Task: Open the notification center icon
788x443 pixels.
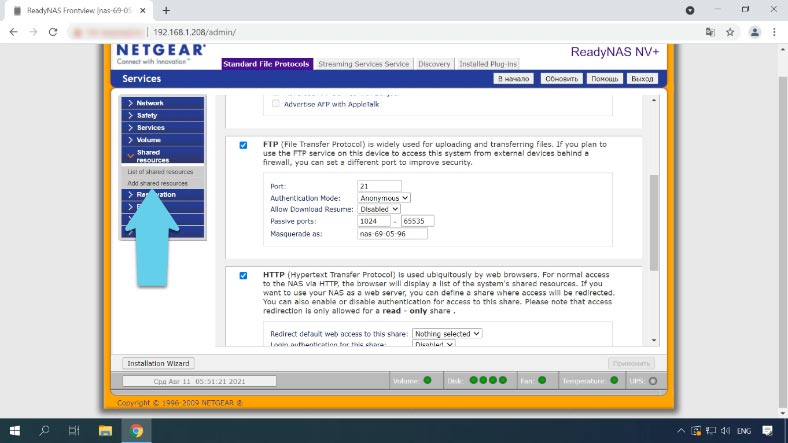Action: tap(767, 430)
